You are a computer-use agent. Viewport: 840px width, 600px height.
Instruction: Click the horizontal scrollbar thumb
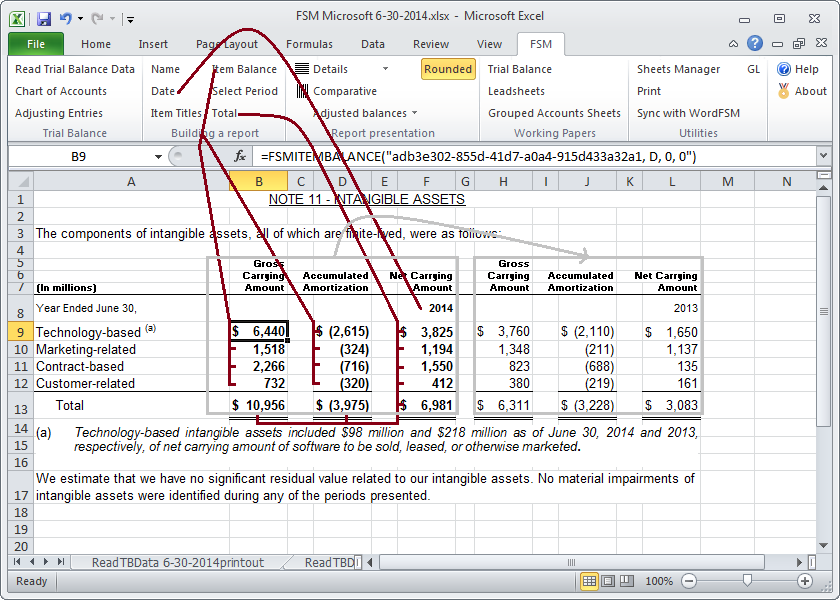coord(572,562)
